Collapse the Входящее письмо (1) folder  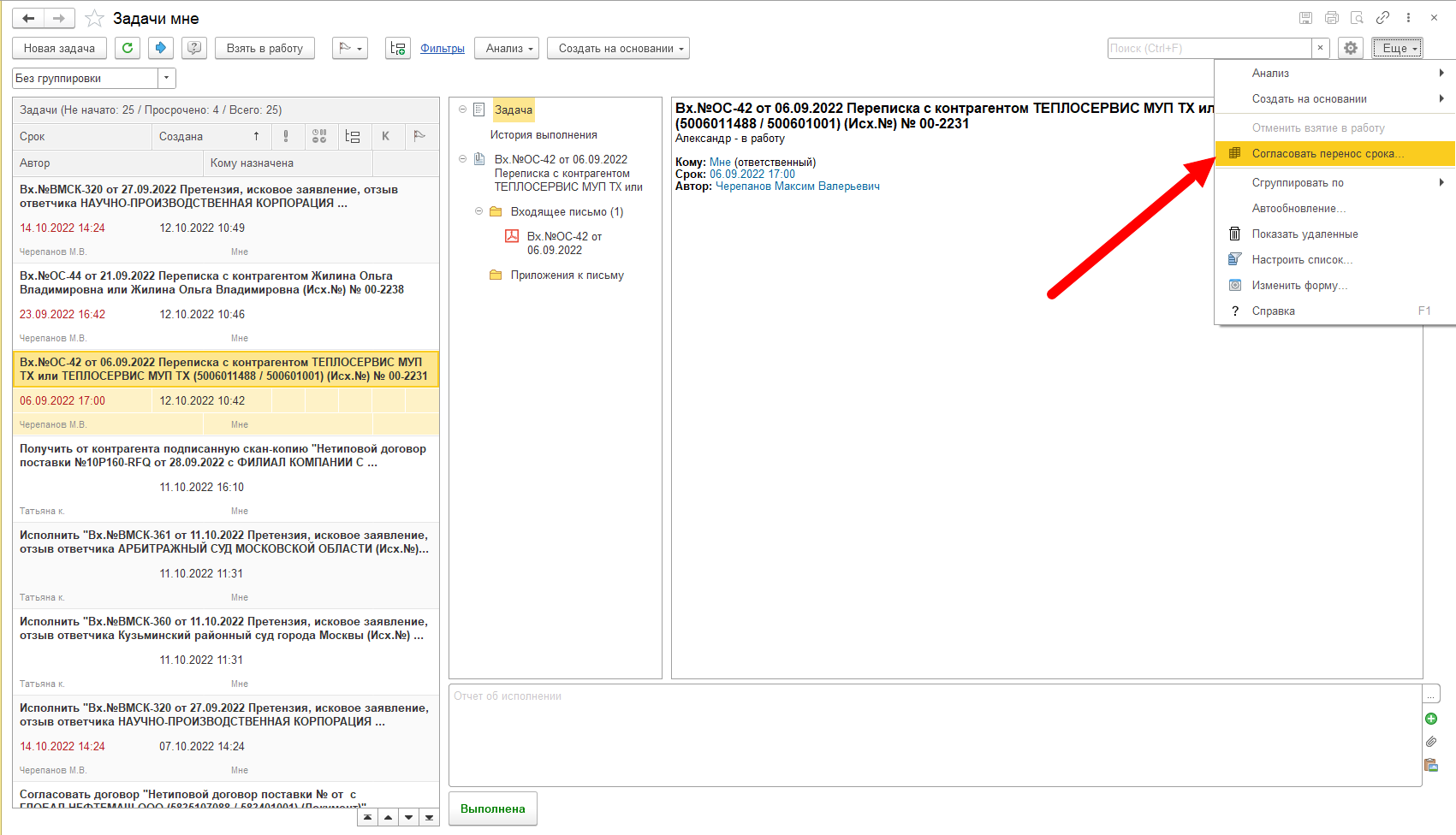point(478,211)
